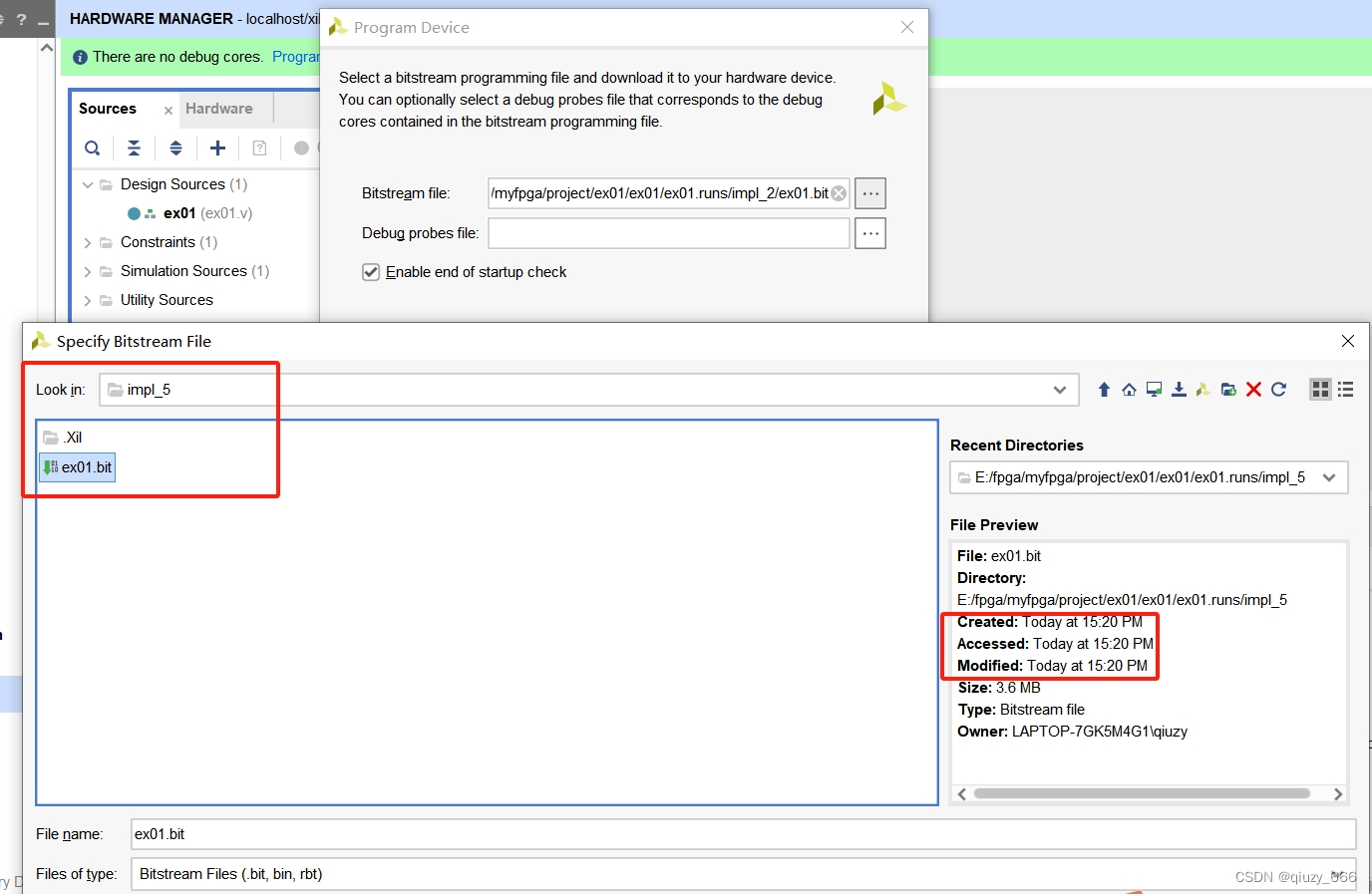Search in the Sources panel

coord(92,149)
